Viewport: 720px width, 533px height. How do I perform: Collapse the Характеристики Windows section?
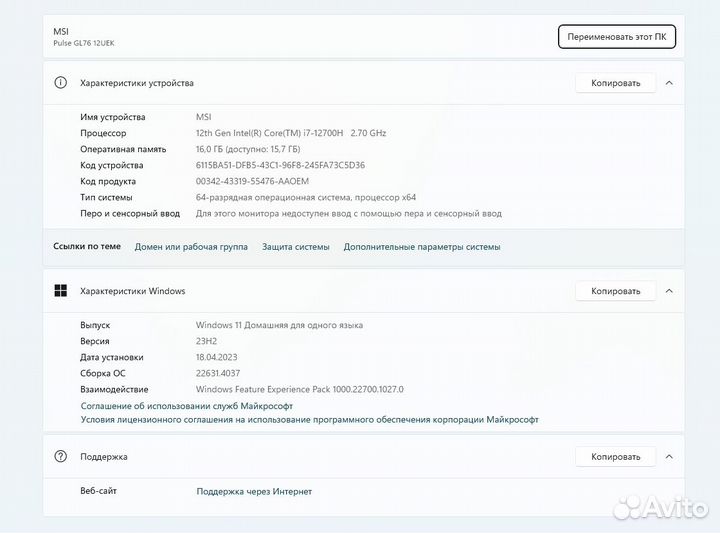pyautogui.click(x=669, y=291)
